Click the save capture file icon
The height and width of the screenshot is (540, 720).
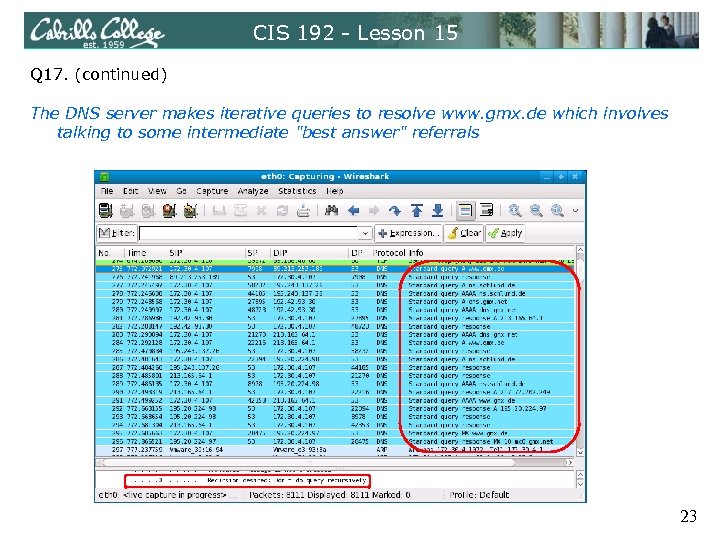tap(240, 211)
